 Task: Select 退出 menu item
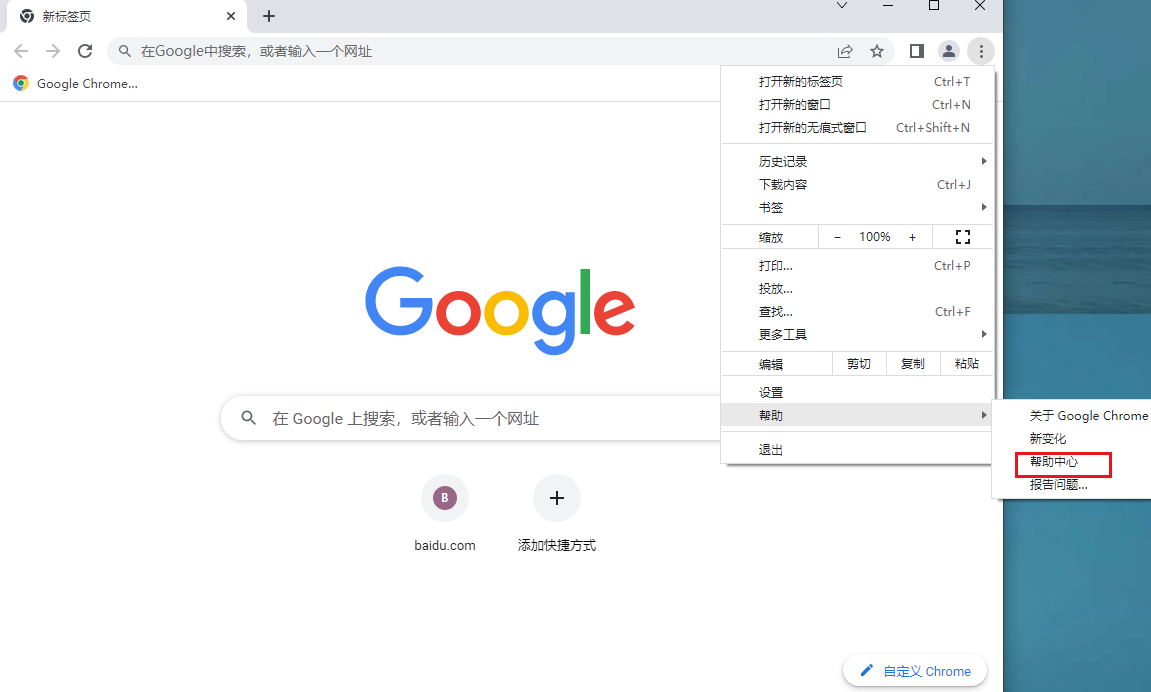[857, 450]
